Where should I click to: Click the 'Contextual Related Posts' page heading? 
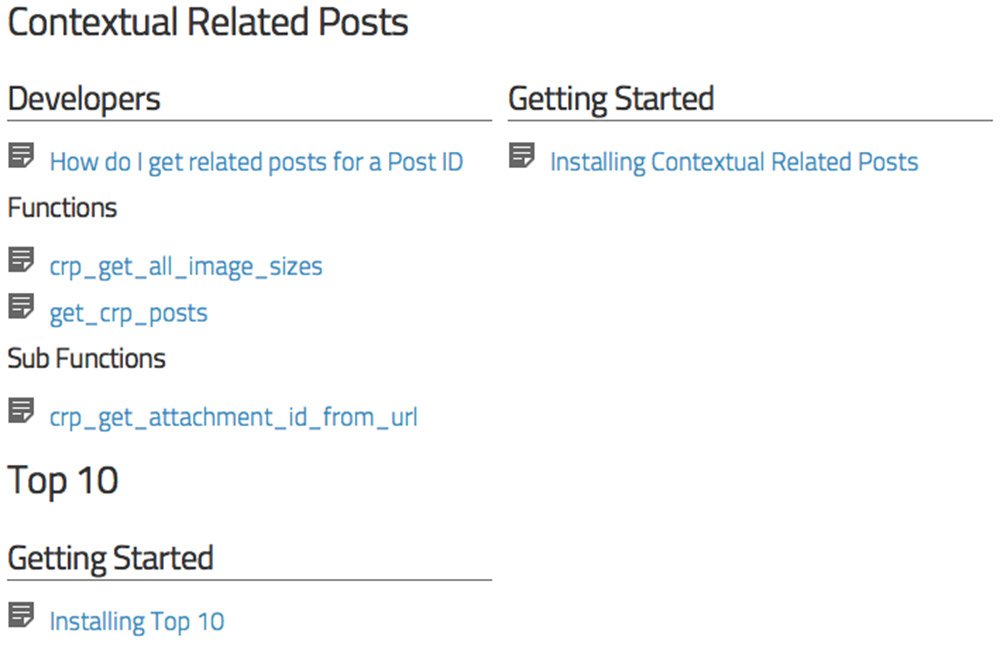208,22
